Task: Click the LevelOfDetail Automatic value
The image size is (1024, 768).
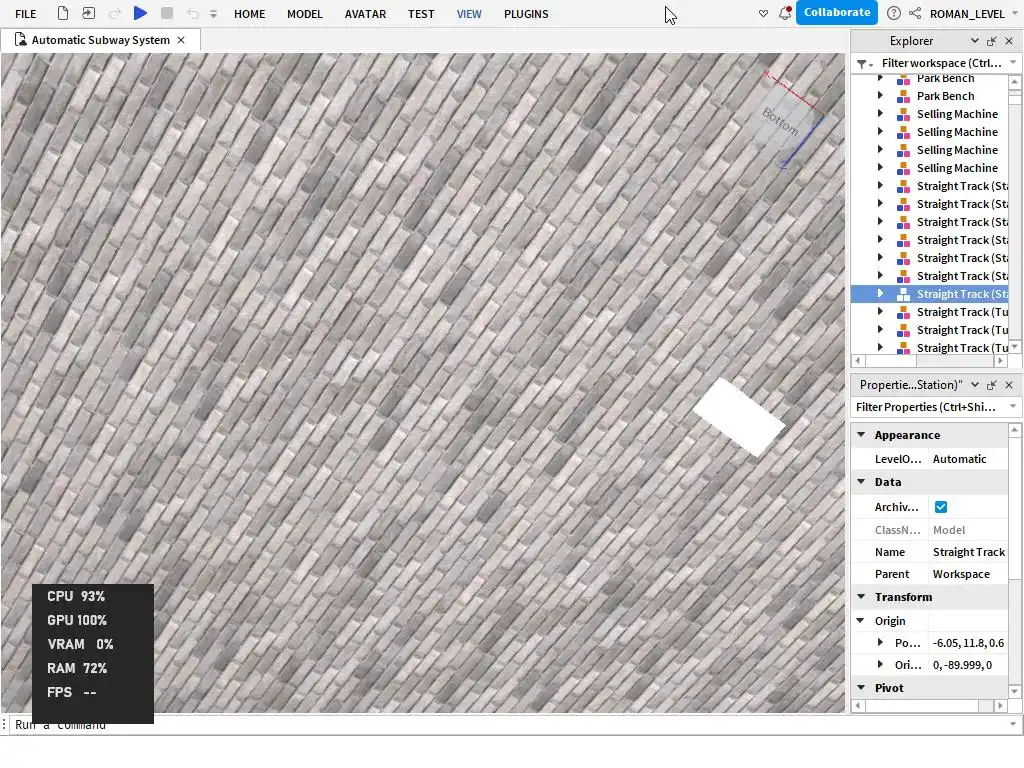Action: point(968,459)
